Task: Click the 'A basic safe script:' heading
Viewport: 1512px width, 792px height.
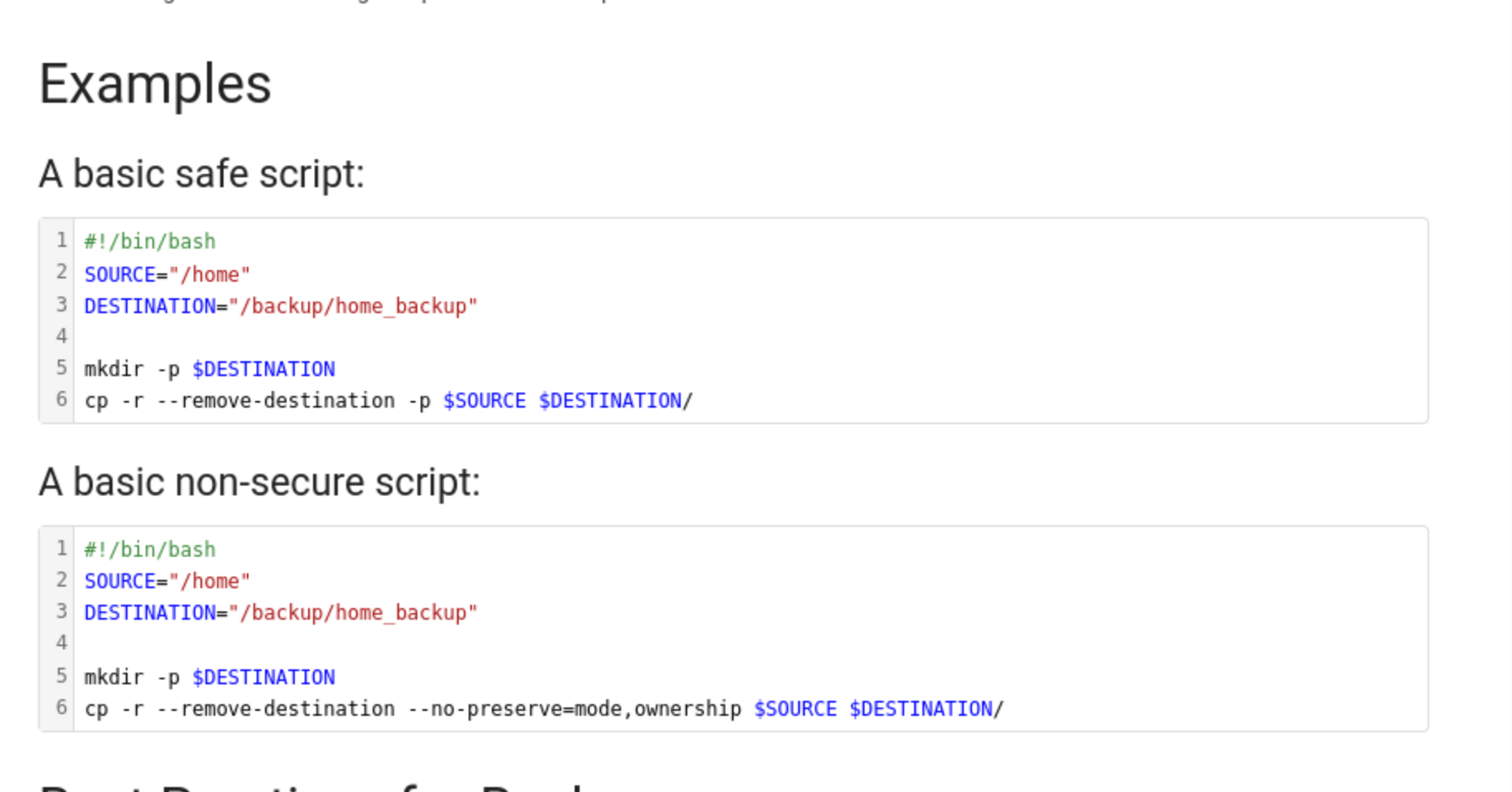Action: (201, 174)
